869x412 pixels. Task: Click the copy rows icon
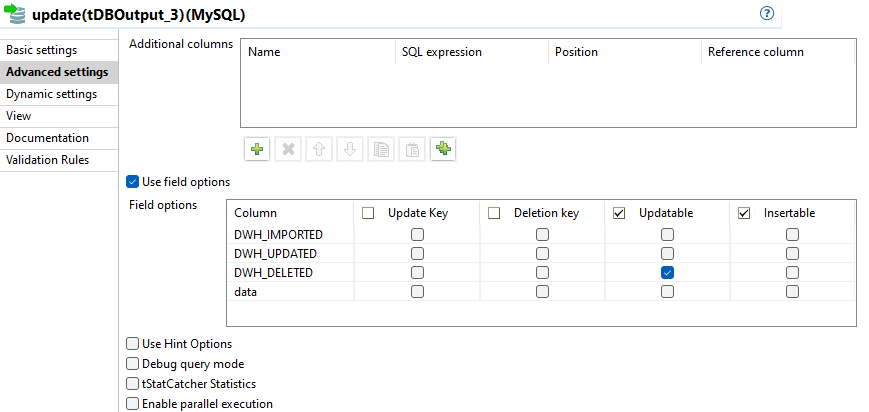pyautogui.click(x=381, y=149)
